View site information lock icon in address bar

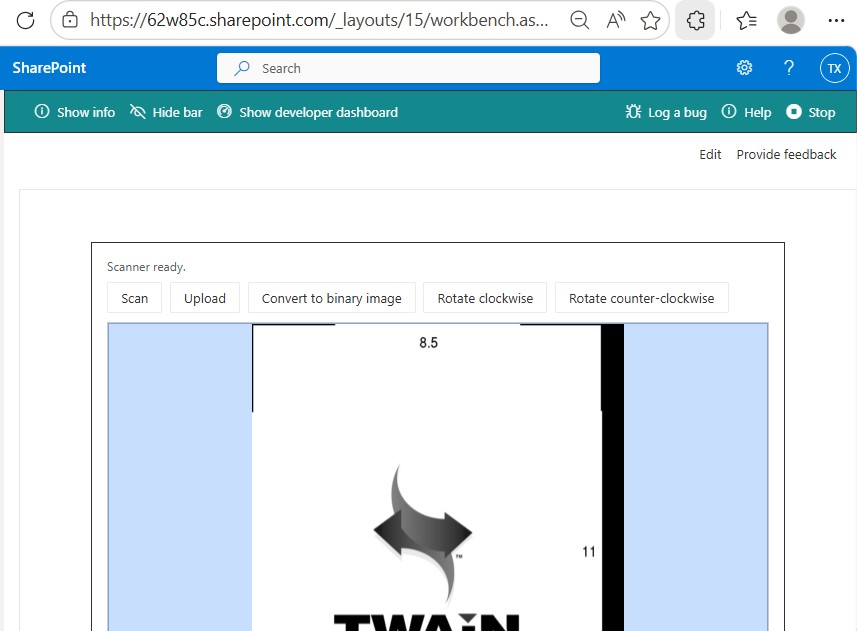tap(69, 20)
